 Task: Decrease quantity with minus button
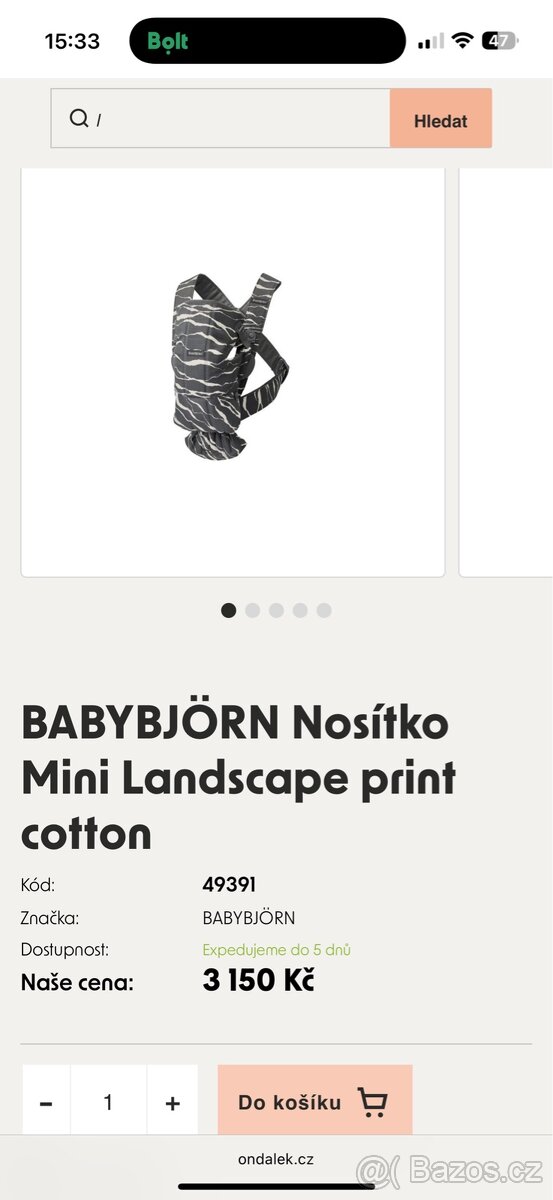pyautogui.click(x=46, y=1102)
